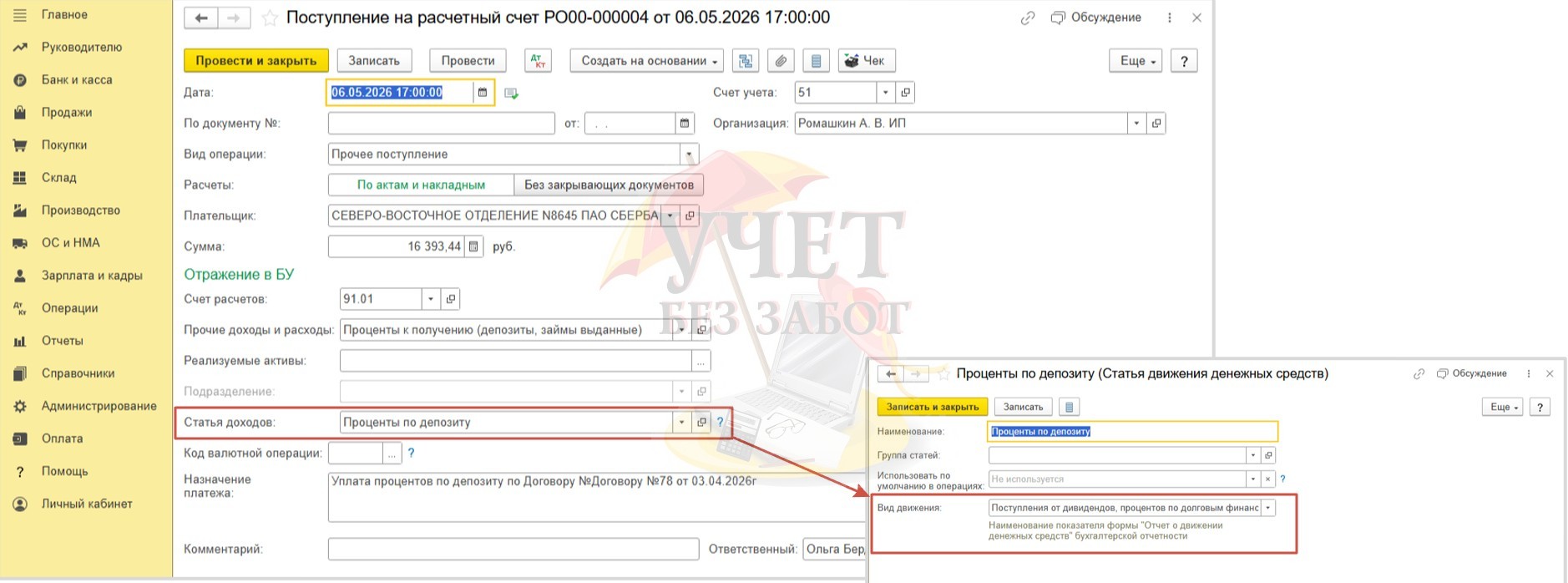This screenshot has width=1568, height=583.
Task: Open Обсуждение in the main document header
Action: (1096, 18)
